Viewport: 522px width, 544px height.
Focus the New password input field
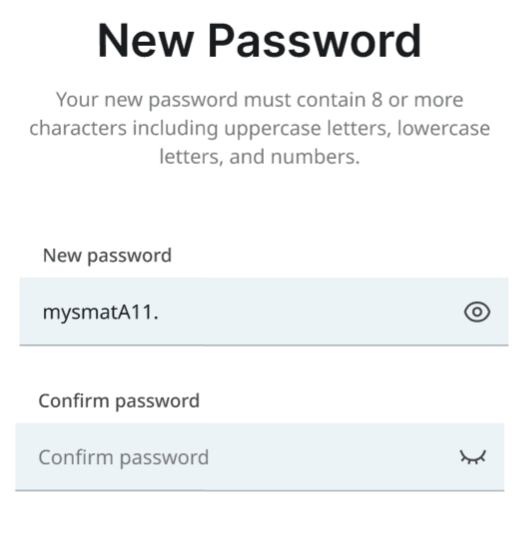point(264,312)
